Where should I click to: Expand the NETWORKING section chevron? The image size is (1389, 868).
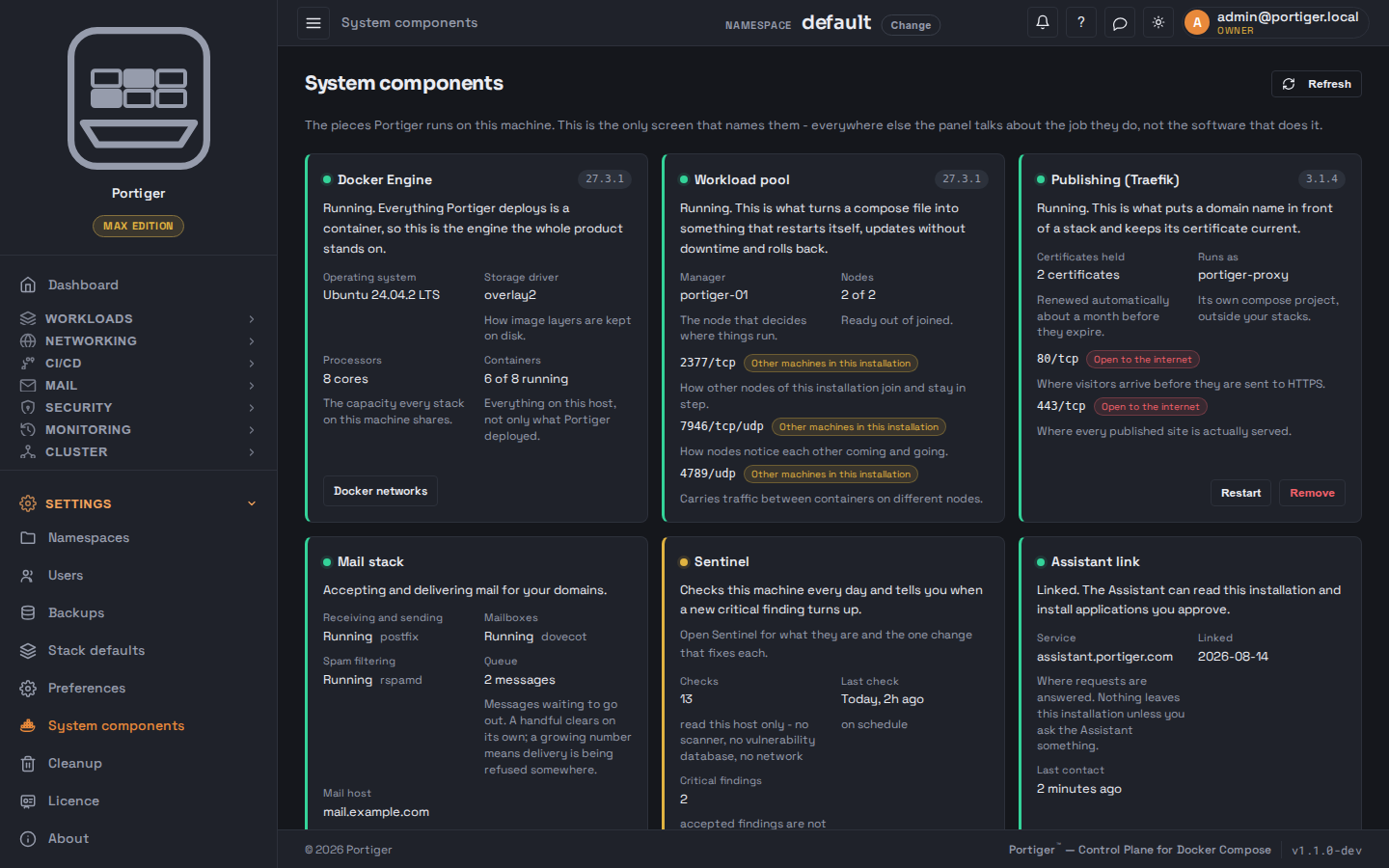(x=252, y=340)
